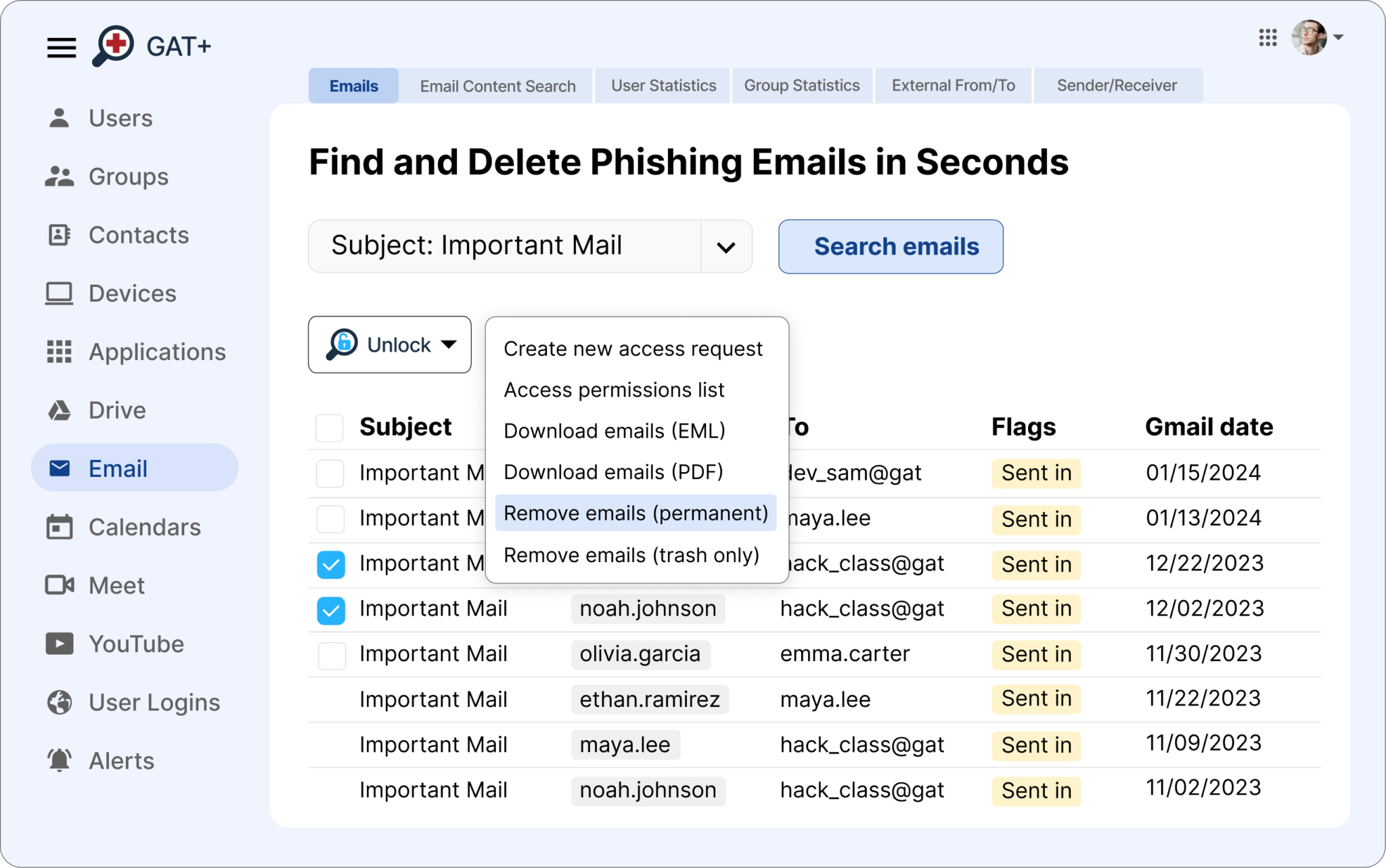This screenshot has height=868, width=1386.
Task: Uncheck the noah.johnson email dated 12/02/2023
Action: pos(330,610)
